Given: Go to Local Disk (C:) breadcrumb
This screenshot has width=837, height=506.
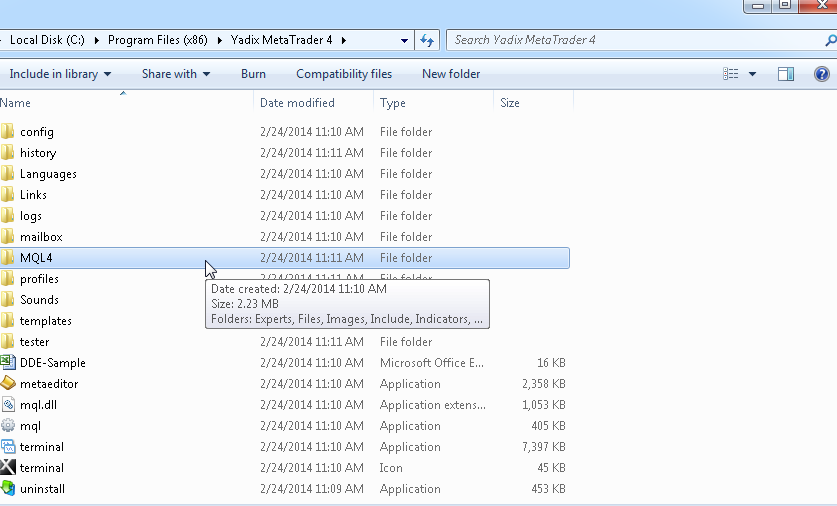Looking at the screenshot, I should (x=47, y=40).
